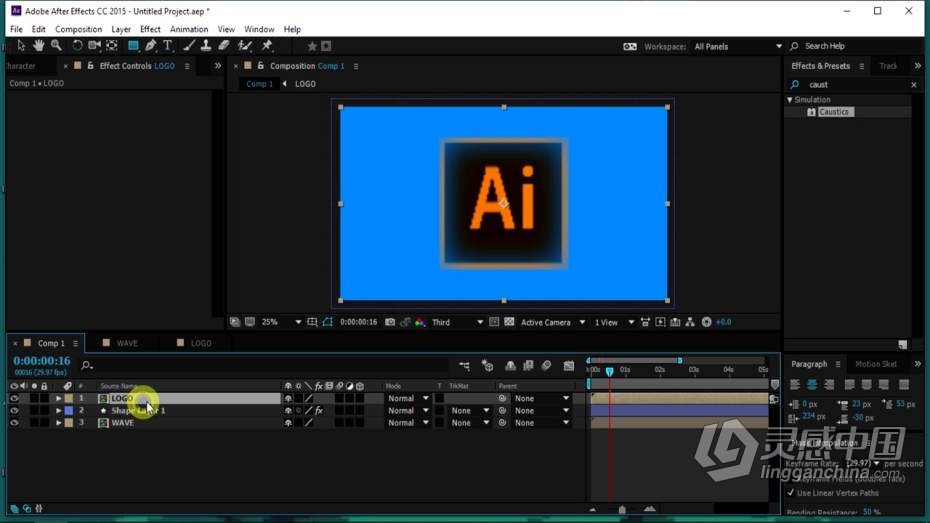Switch to the LOGO timeline tab

(x=201, y=343)
